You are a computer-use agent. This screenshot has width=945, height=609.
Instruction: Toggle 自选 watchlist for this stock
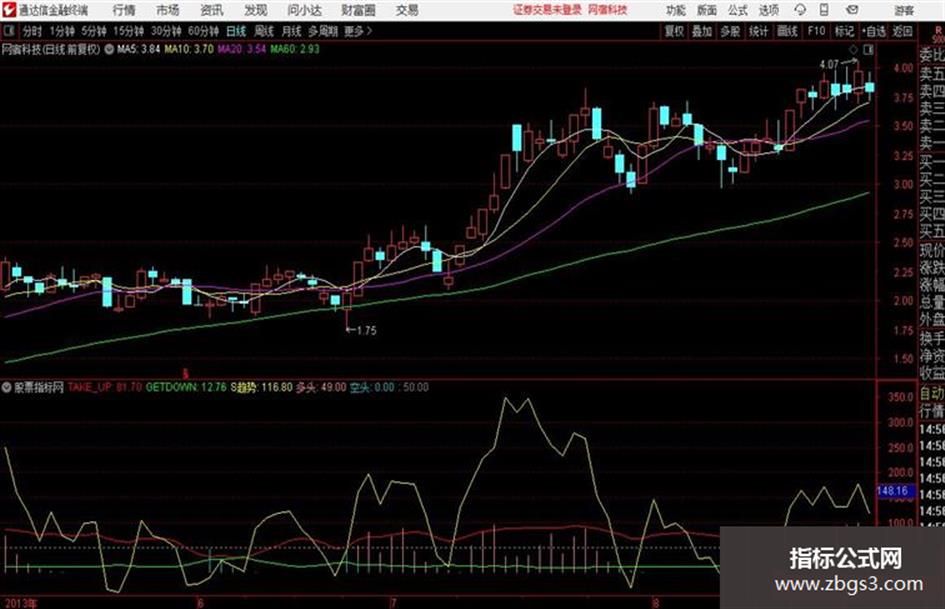coord(873,31)
